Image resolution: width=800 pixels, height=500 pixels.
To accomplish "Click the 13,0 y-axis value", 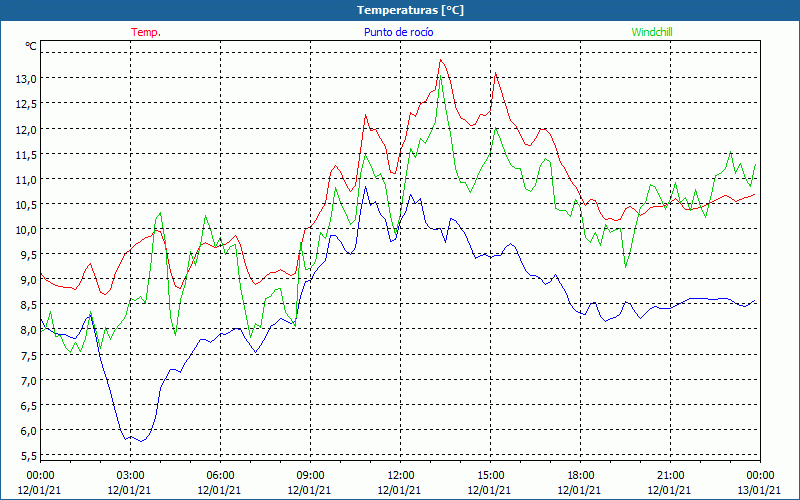I will click(28, 79).
